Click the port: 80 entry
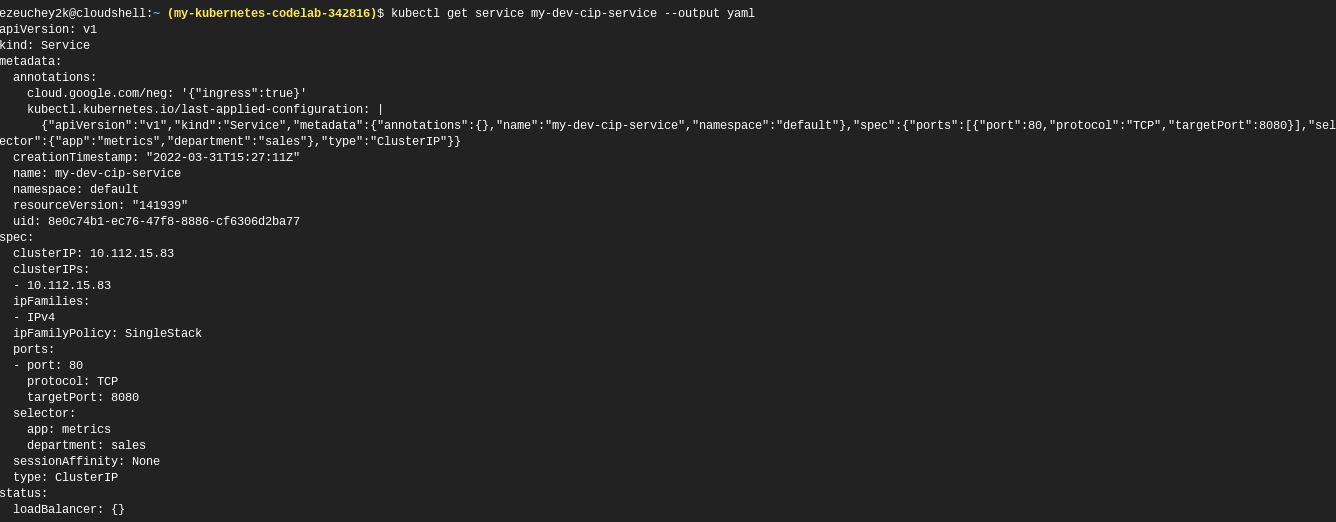Image resolution: width=1336 pixels, height=522 pixels. coord(55,366)
